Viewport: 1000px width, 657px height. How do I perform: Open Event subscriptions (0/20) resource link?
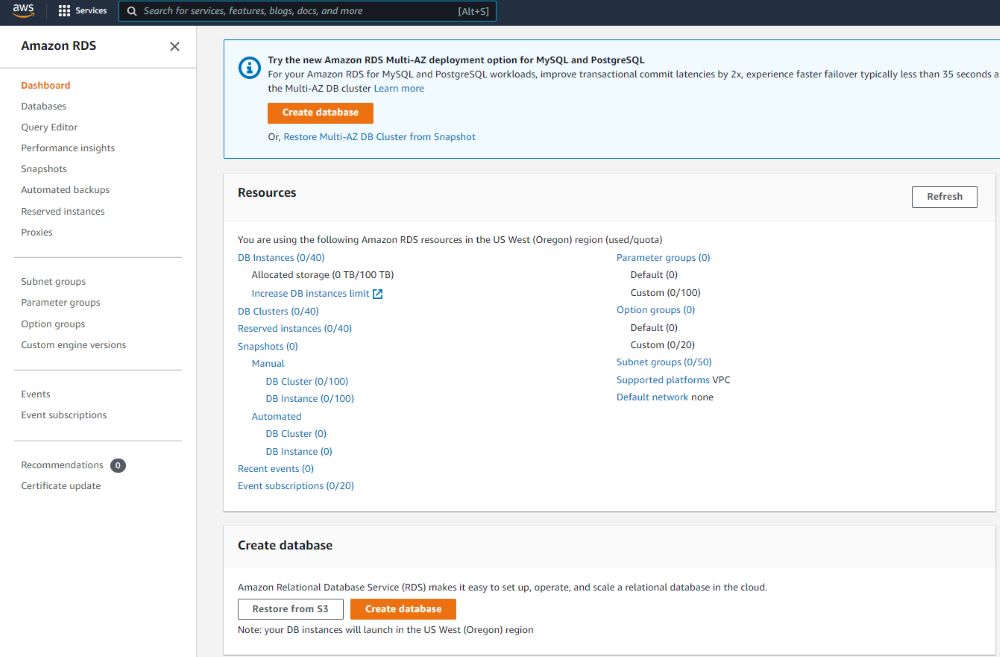tap(295, 486)
